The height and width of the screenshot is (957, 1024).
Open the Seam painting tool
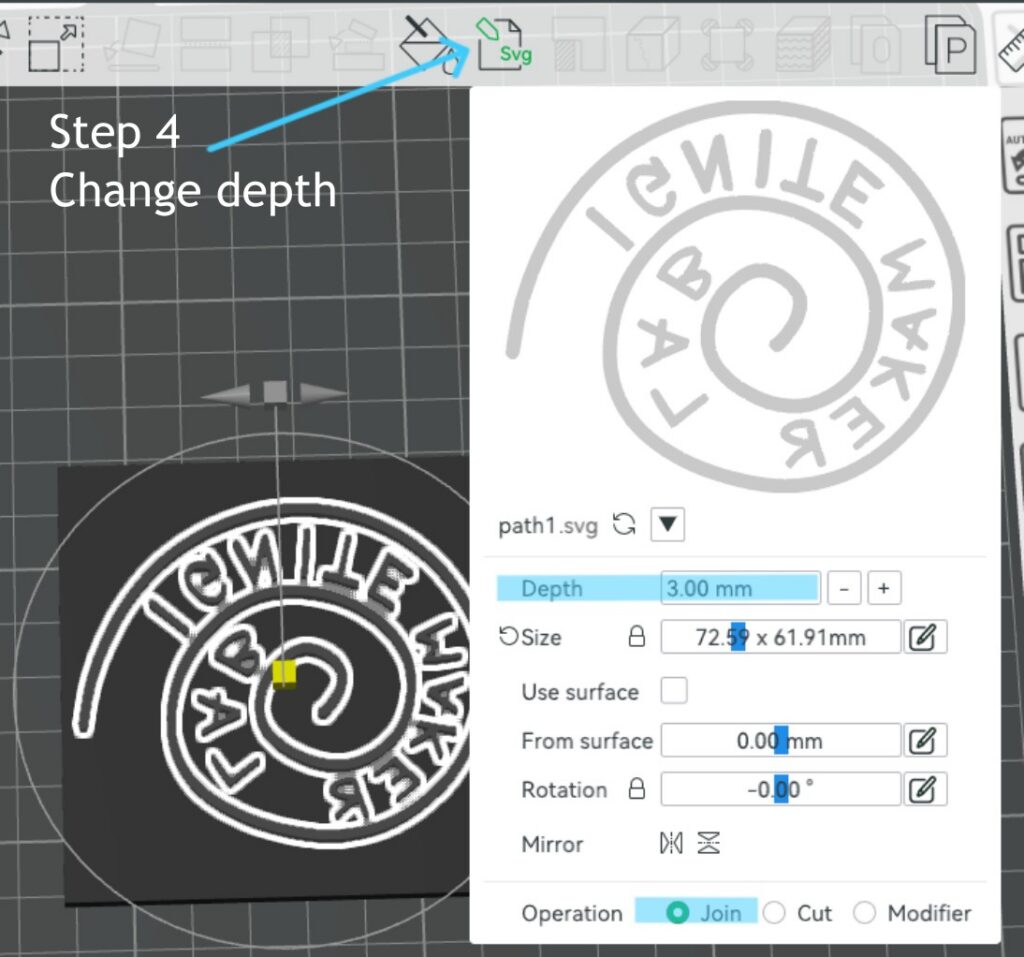578,44
